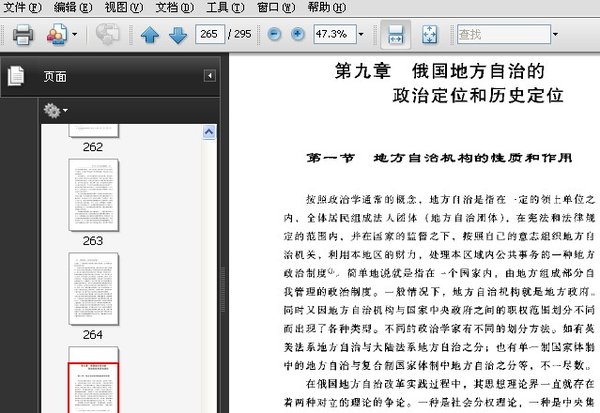600x413 pixels.
Task: Click the Print icon in the toolbar
Action: [x=23, y=35]
